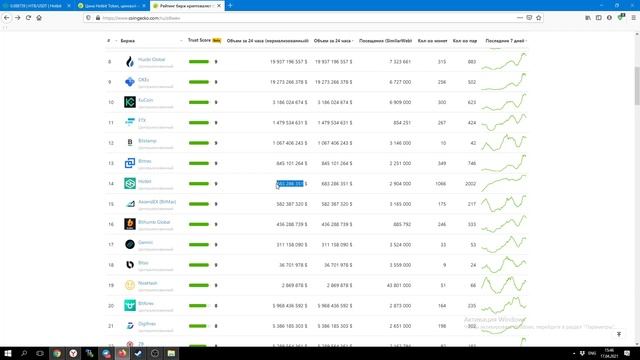Click the Huobi Global flame logo
640x360 pixels.
tap(130, 62)
